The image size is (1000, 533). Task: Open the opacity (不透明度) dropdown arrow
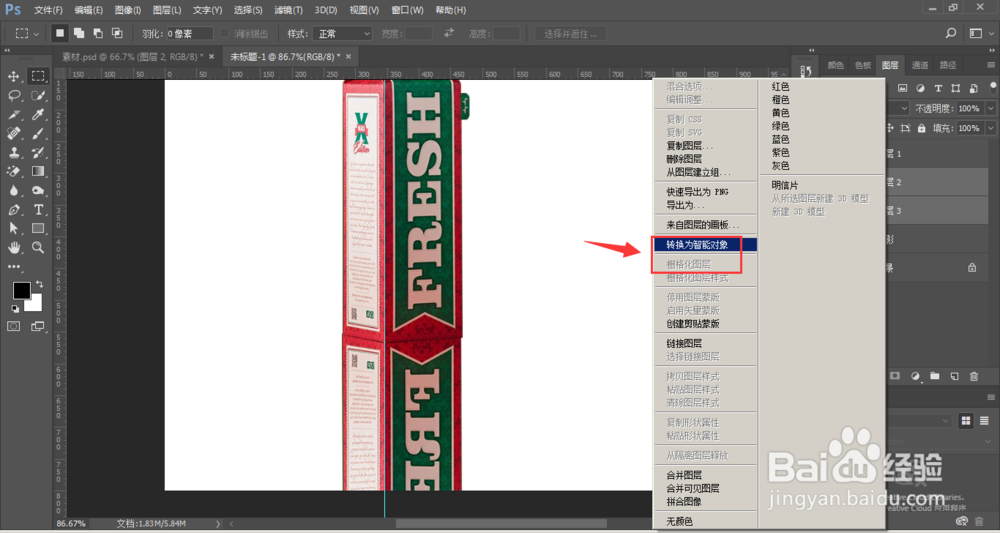(x=990, y=109)
